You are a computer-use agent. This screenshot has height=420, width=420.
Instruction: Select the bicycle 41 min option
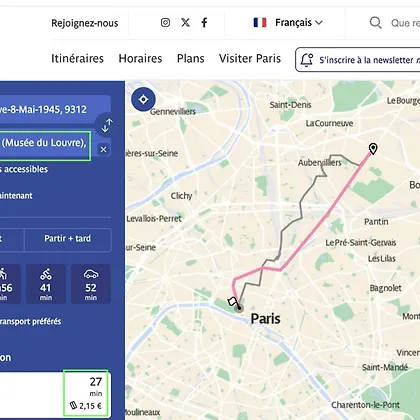click(x=46, y=284)
